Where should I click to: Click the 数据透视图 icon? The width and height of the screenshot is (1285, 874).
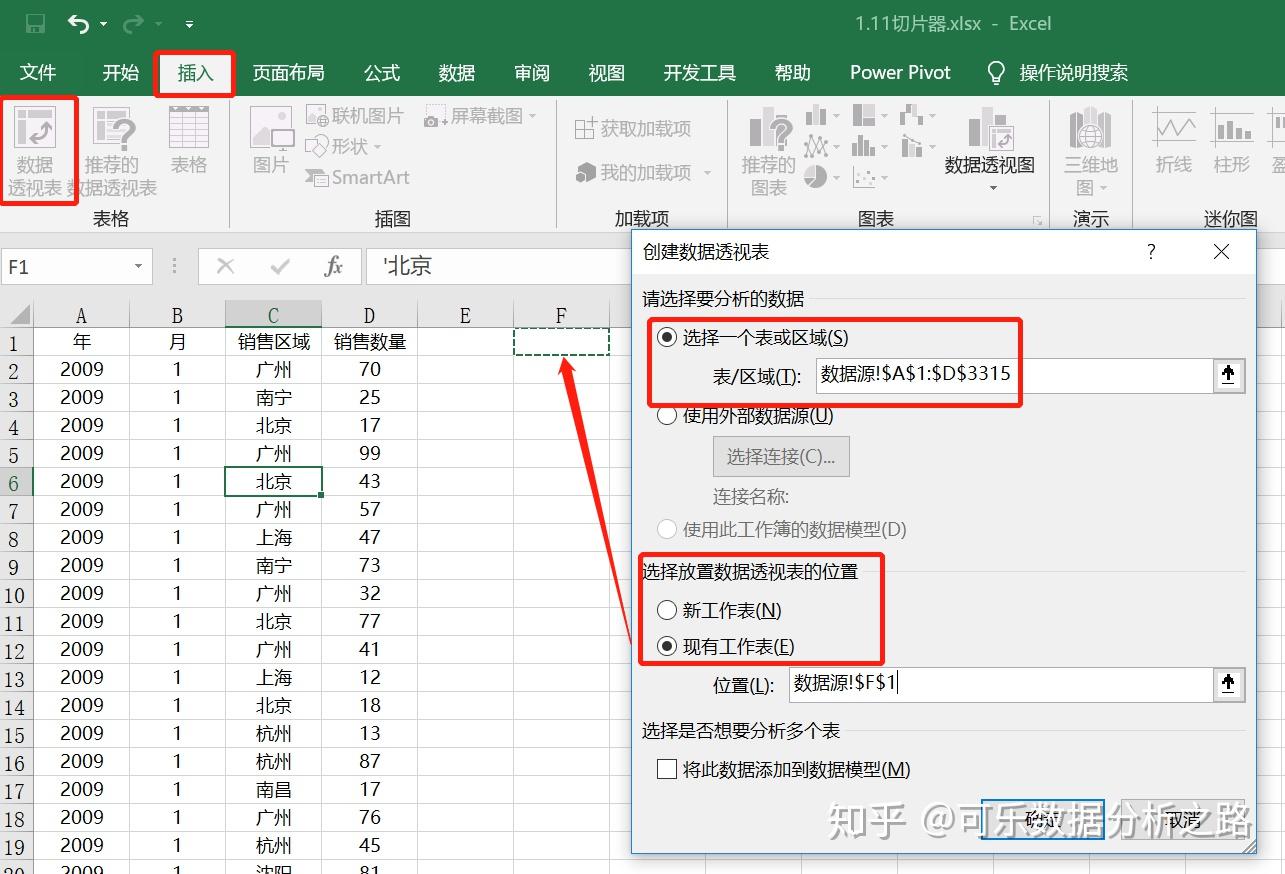tap(991, 130)
